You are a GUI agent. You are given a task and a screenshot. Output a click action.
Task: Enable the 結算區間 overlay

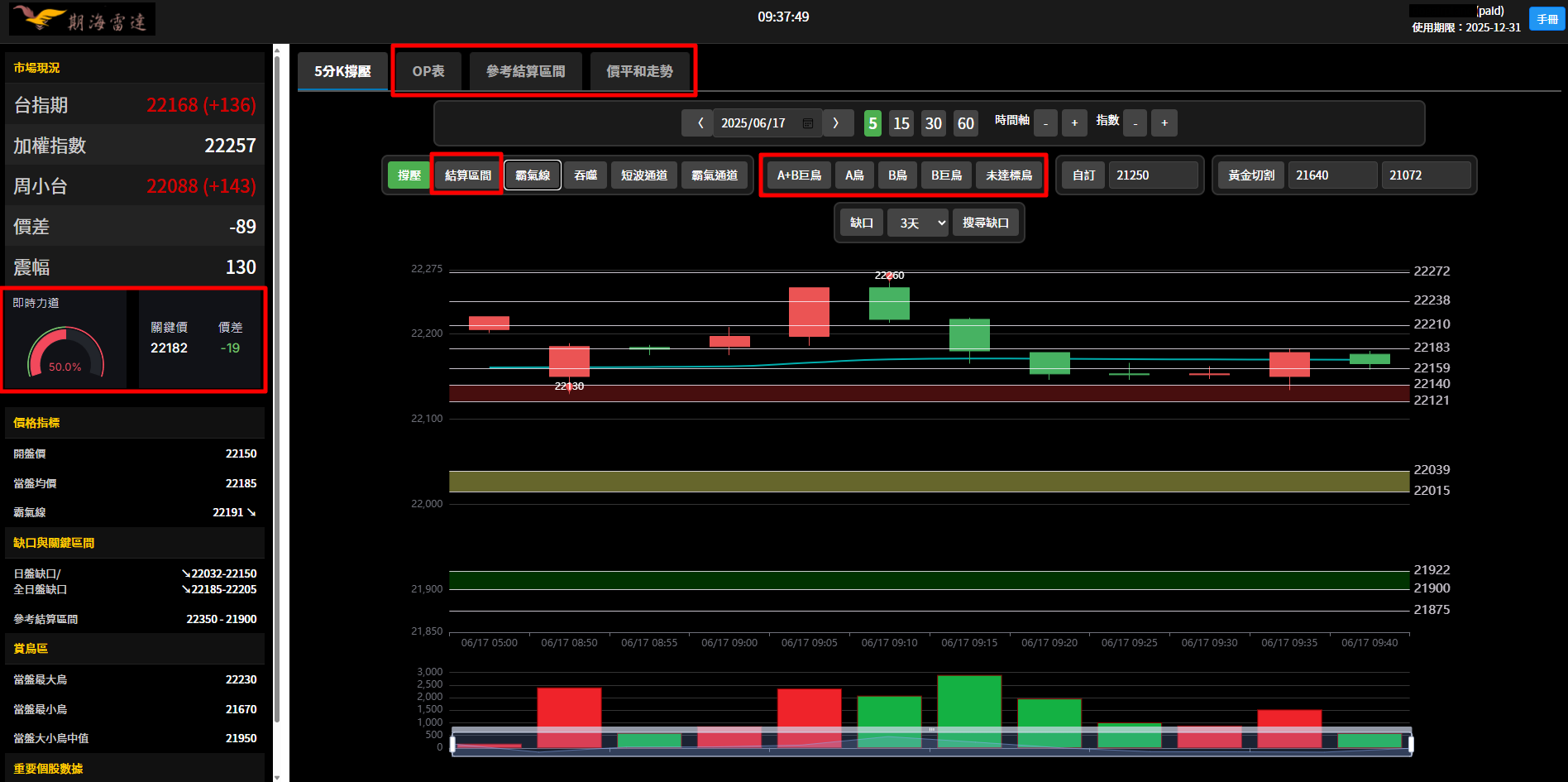467,175
